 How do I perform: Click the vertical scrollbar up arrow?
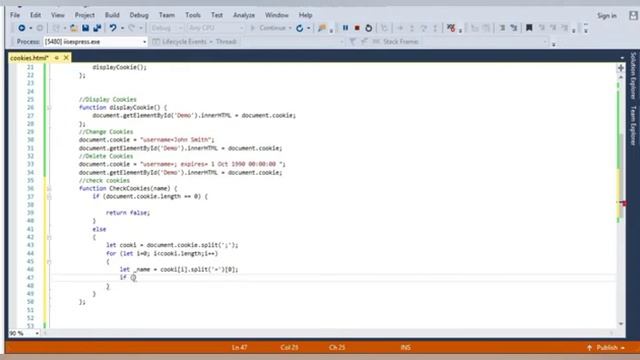point(621,77)
